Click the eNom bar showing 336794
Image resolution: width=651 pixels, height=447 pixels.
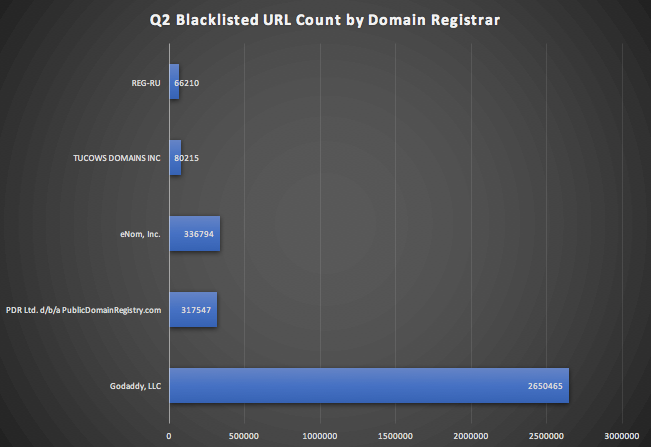coord(195,234)
